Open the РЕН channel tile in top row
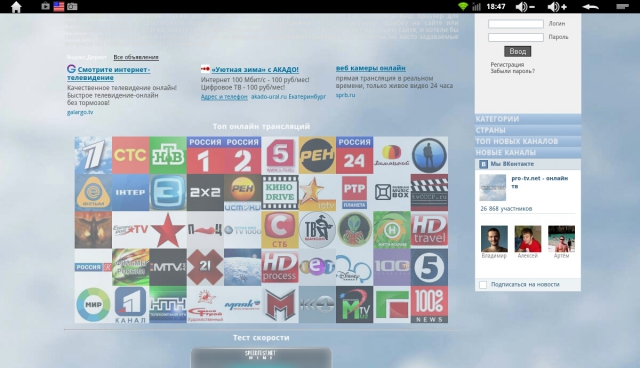 [317, 155]
